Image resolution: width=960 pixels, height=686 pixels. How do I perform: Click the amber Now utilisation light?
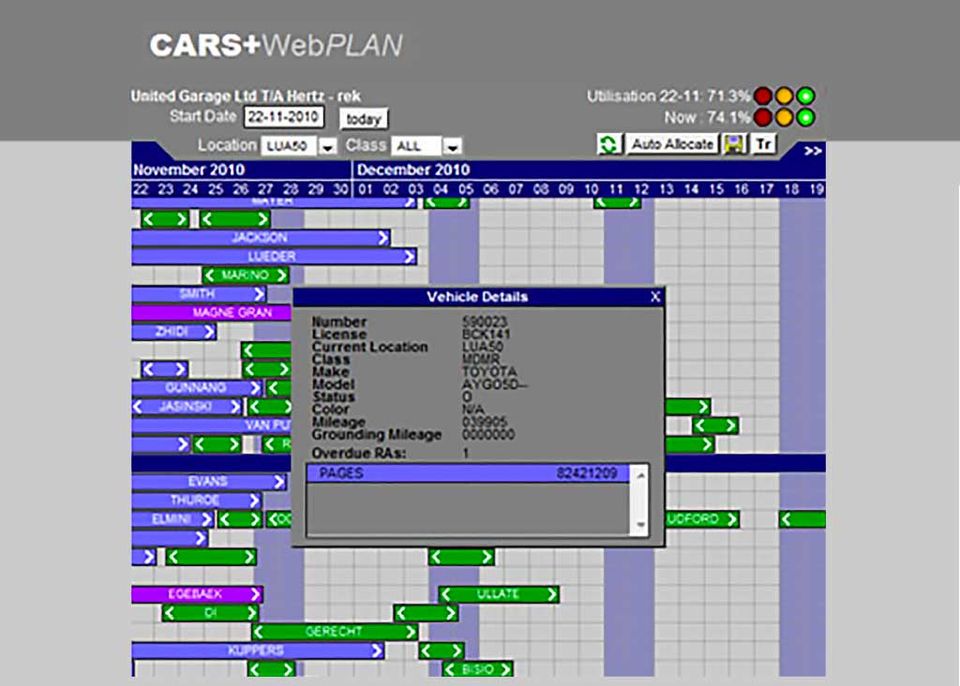[x=784, y=117]
